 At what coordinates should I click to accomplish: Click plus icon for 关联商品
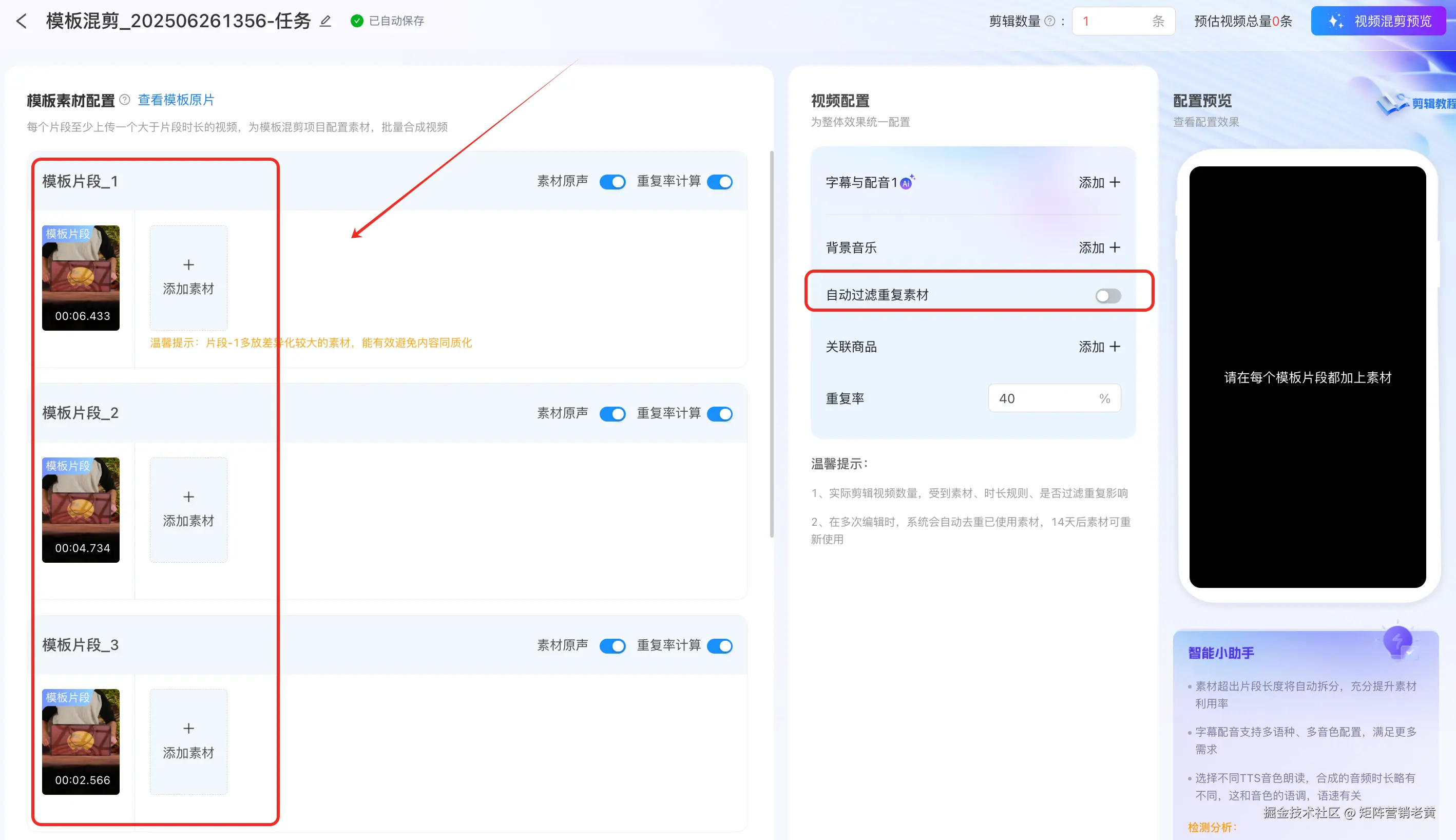pos(1115,347)
